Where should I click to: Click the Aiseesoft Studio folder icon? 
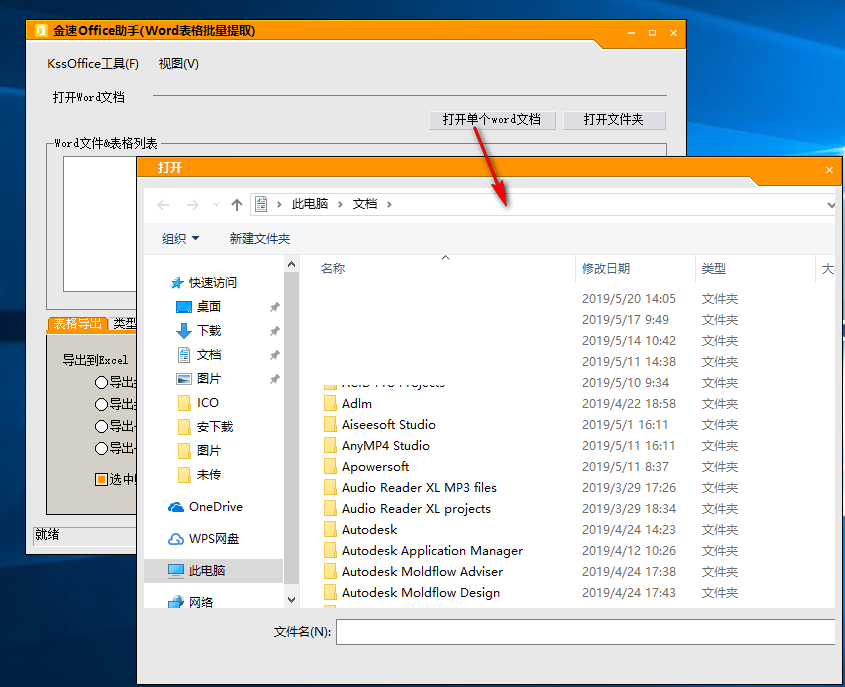pyautogui.click(x=330, y=425)
